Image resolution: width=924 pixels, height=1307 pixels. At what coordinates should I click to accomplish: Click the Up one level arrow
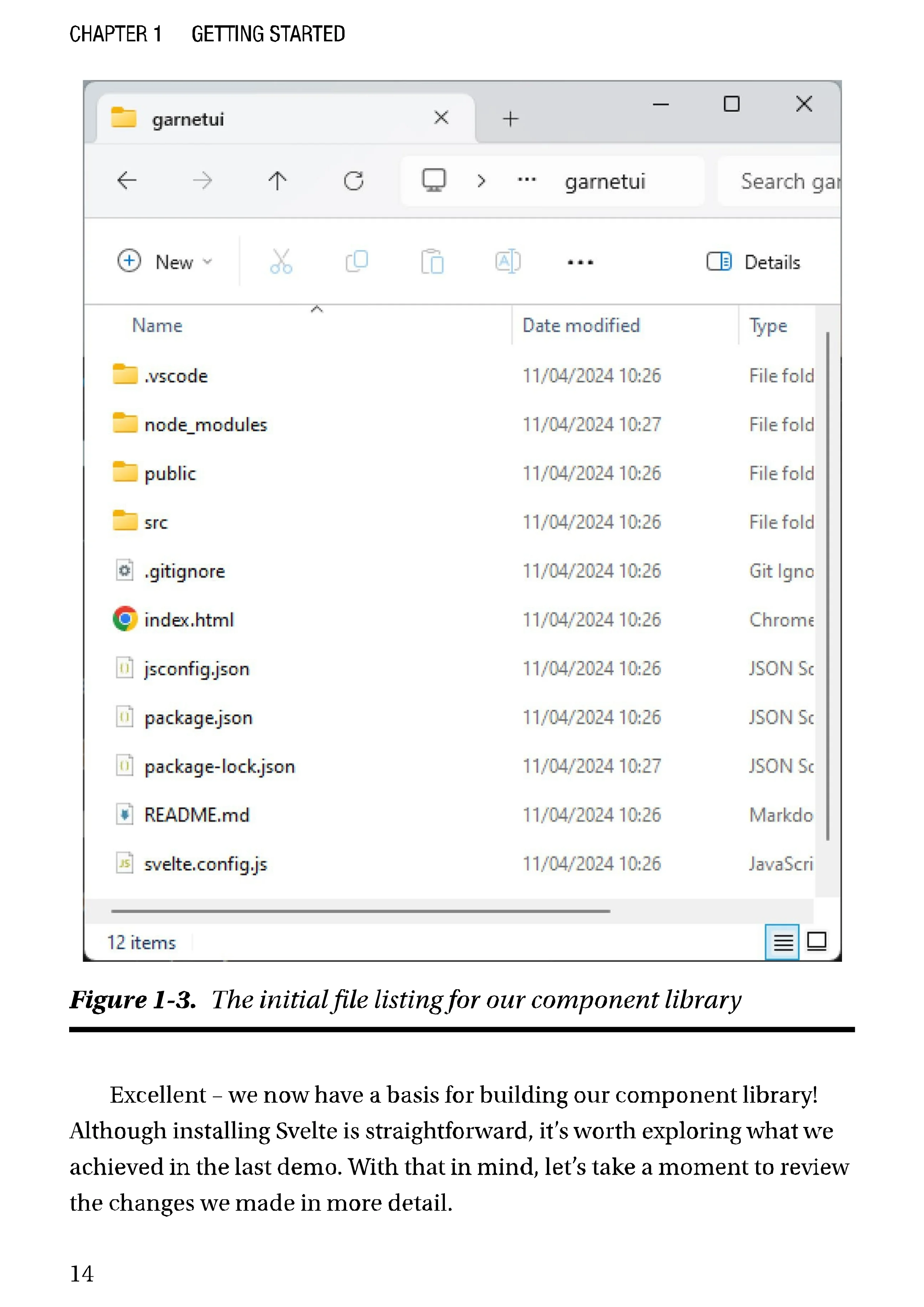tap(278, 181)
